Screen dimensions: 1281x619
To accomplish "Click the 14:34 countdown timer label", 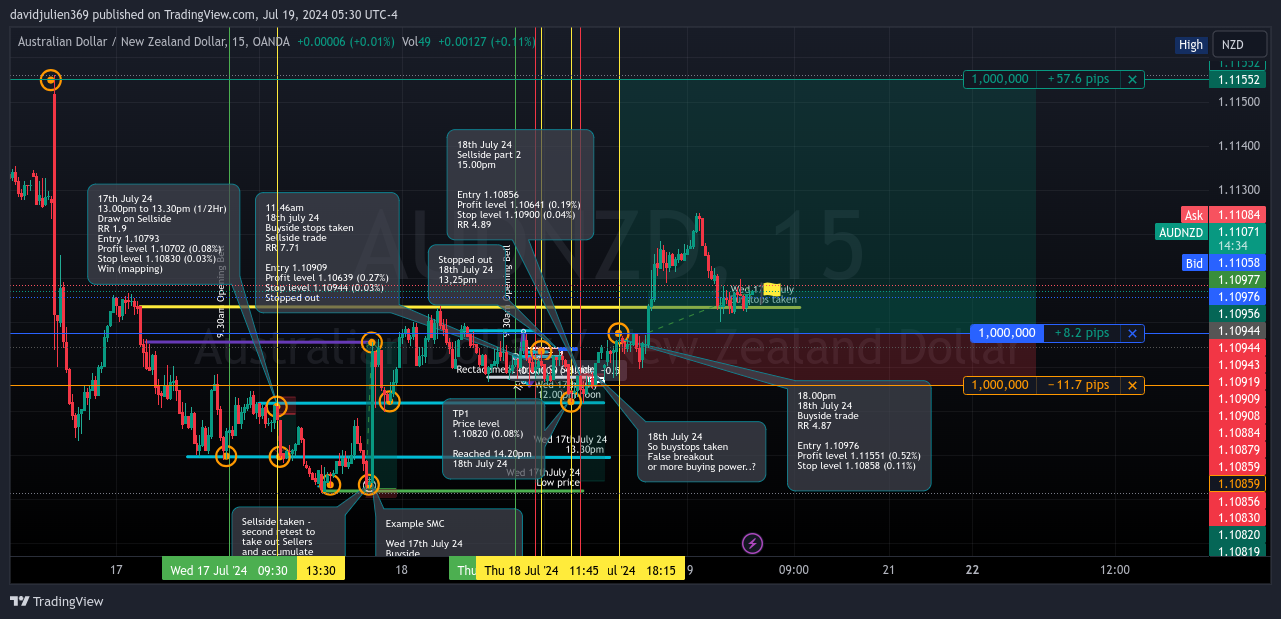I will [1238, 245].
